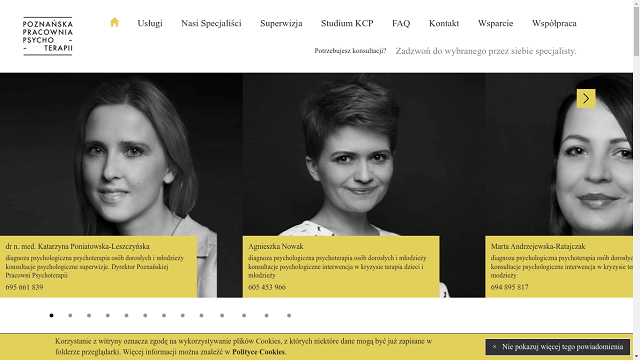The image size is (640, 360).
Task: Select the second carousel pagination dot
Action: [x=70, y=316]
